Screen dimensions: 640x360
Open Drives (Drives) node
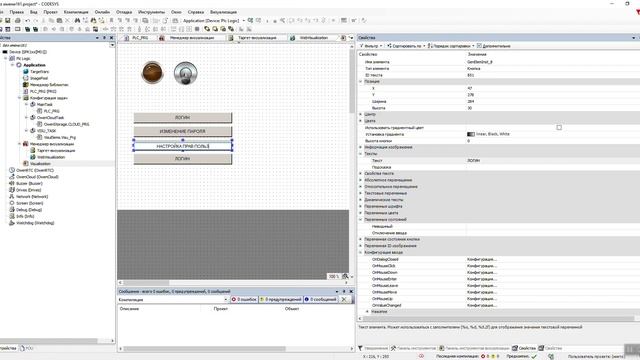[x=29, y=190]
